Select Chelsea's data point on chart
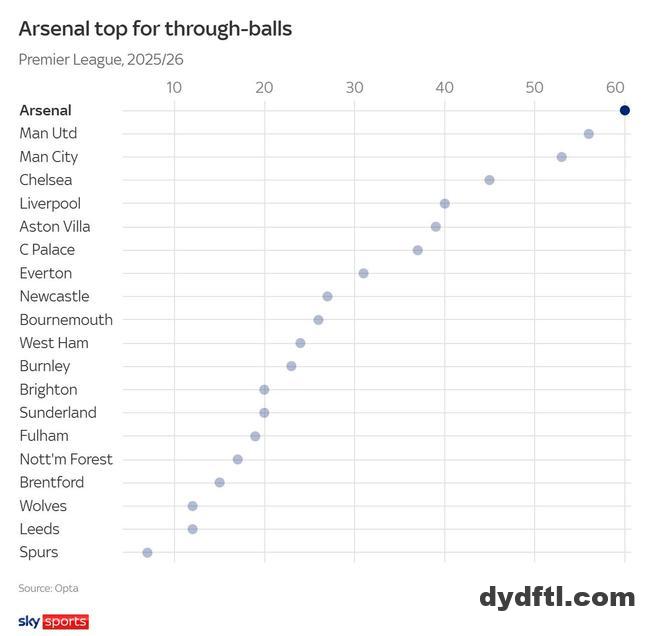The height and width of the screenshot is (636, 660). point(489,180)
